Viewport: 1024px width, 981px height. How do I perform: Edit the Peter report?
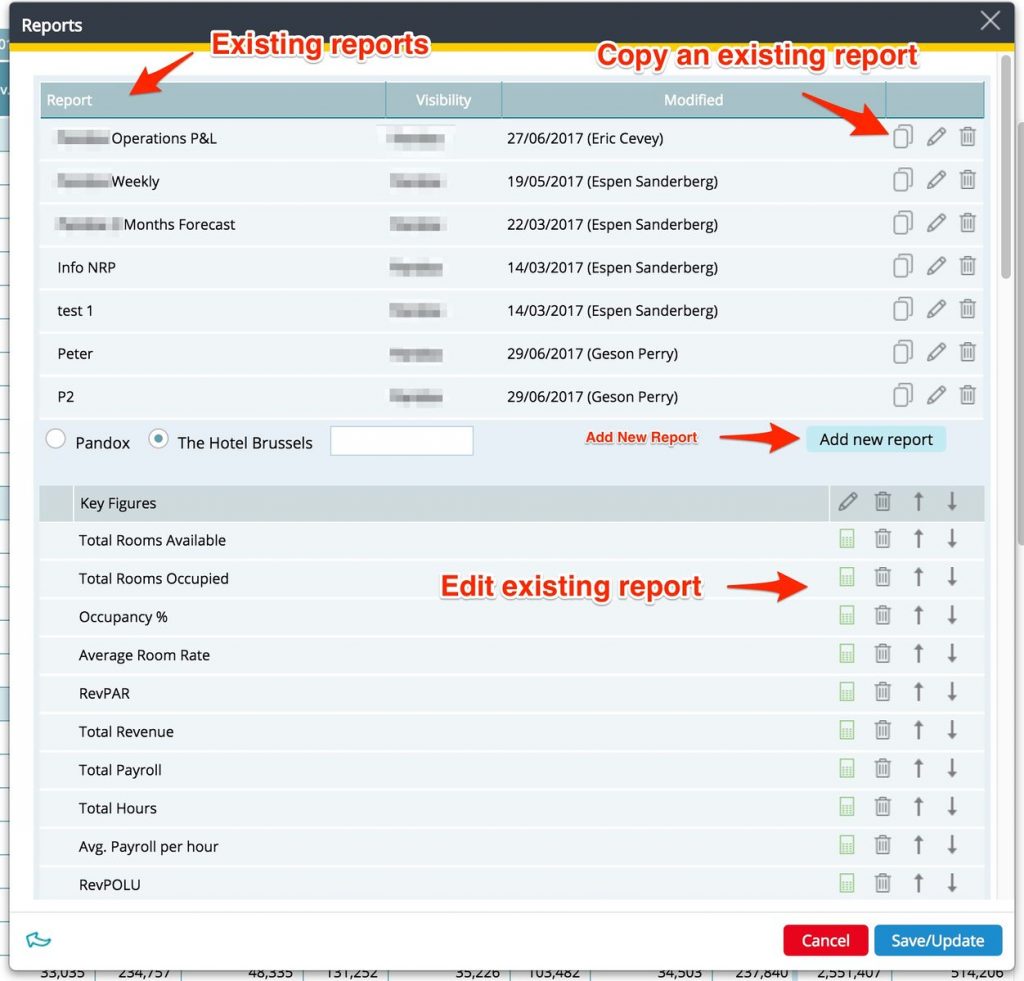936,353
